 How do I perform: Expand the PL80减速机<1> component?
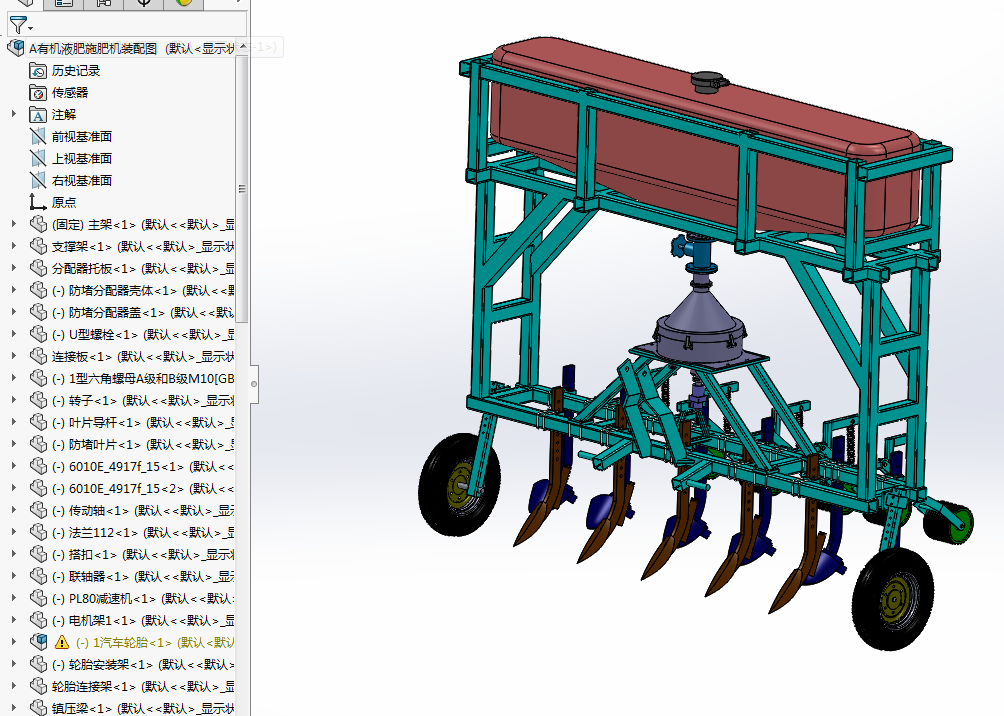[13, 598]
